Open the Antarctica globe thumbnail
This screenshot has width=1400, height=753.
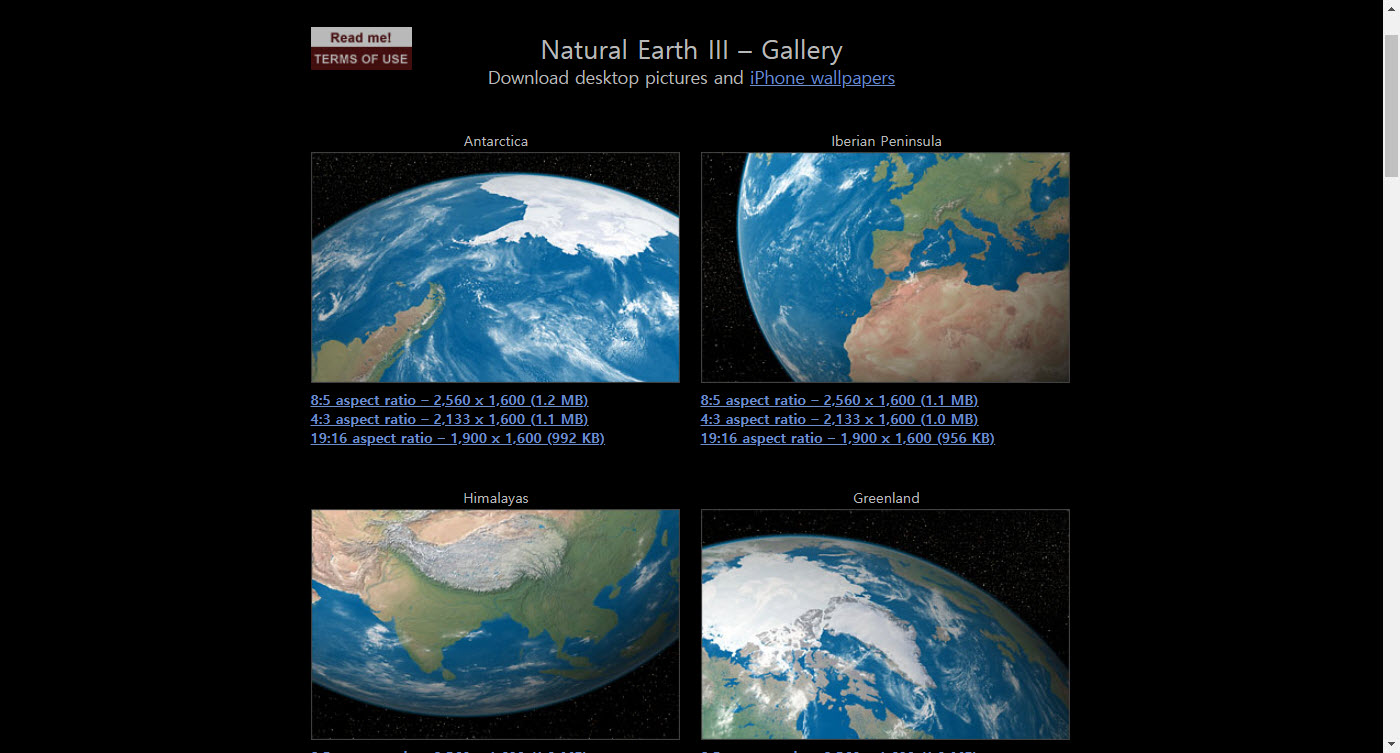pyautogui.click(x=495, y=267)
